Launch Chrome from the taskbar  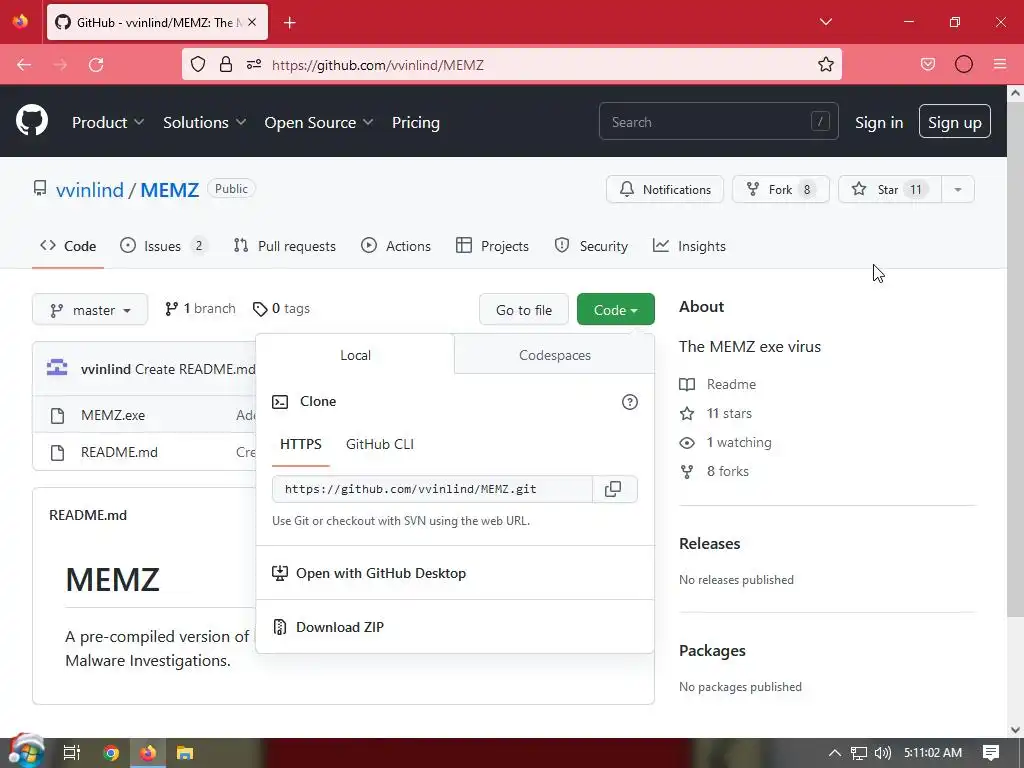pos(111,753)
